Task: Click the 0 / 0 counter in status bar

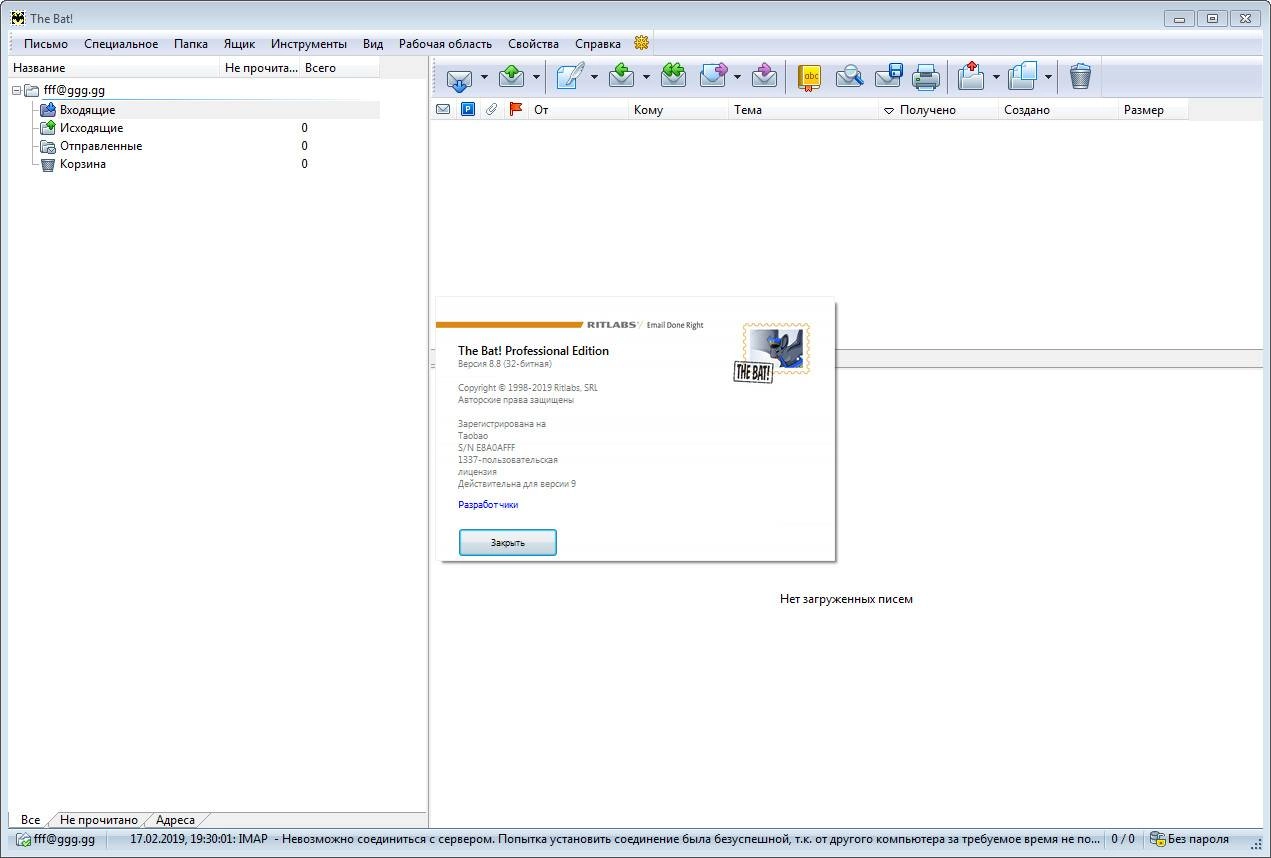Action: tap(1123, 839)
